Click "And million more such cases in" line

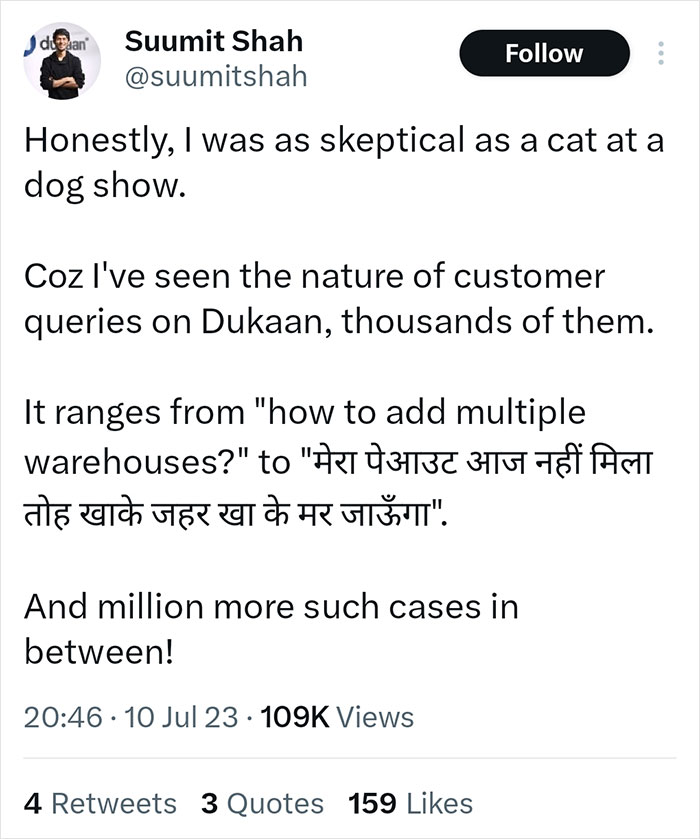coord(271,607)
